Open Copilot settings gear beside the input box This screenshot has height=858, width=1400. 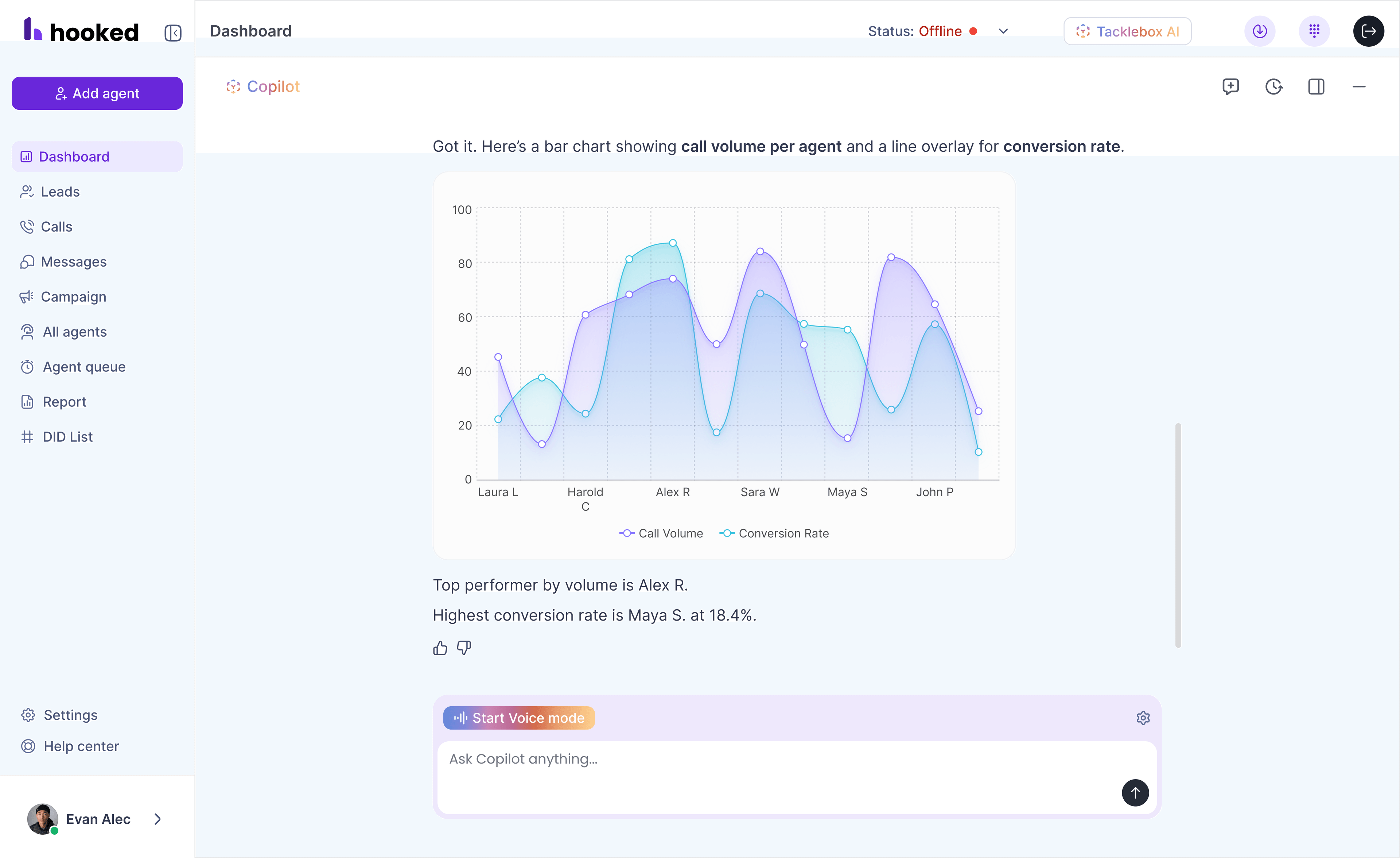[1143, 718]
